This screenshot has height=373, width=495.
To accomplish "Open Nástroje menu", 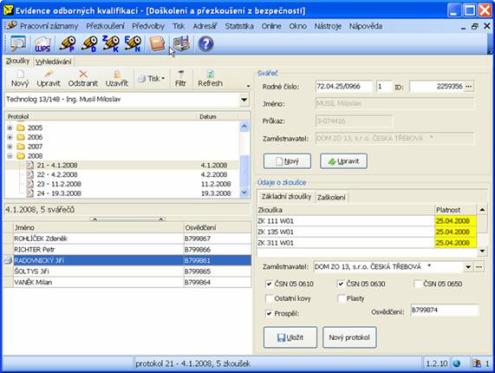I will [x=328, y=26].
